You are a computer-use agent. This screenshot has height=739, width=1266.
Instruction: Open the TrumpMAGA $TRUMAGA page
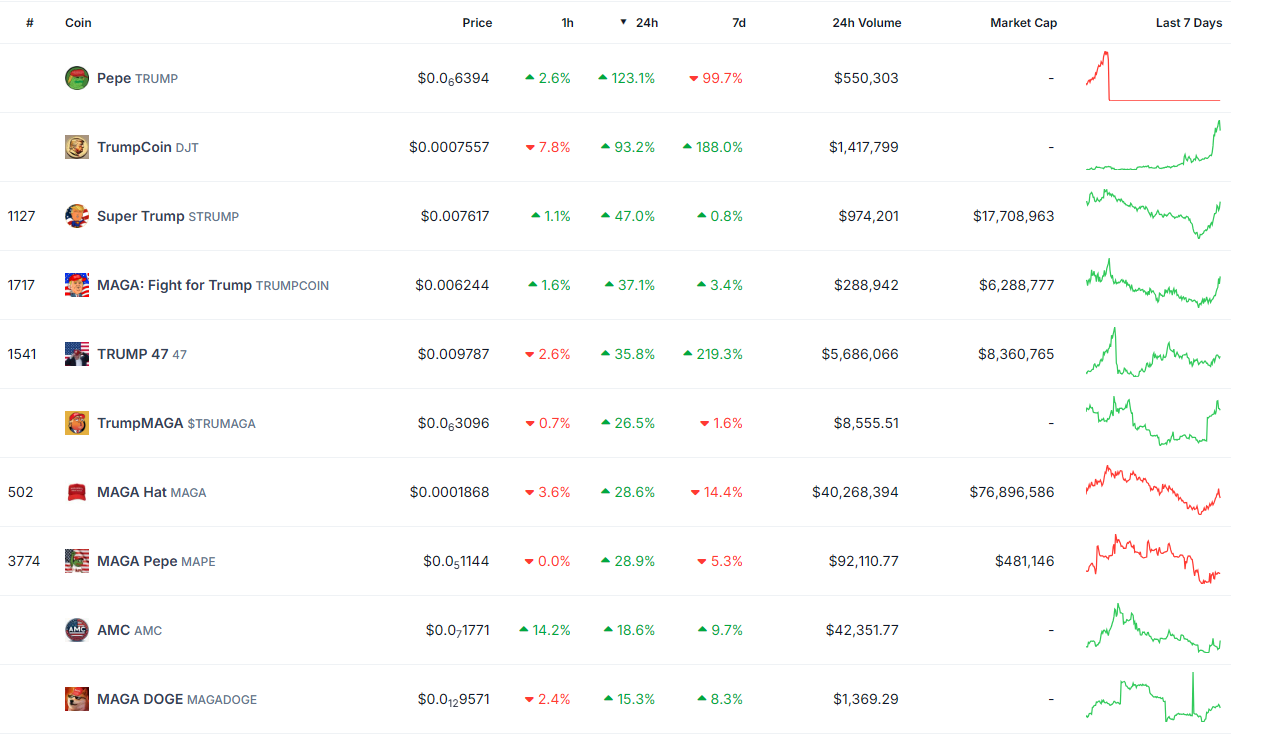(x=176, y=423)
